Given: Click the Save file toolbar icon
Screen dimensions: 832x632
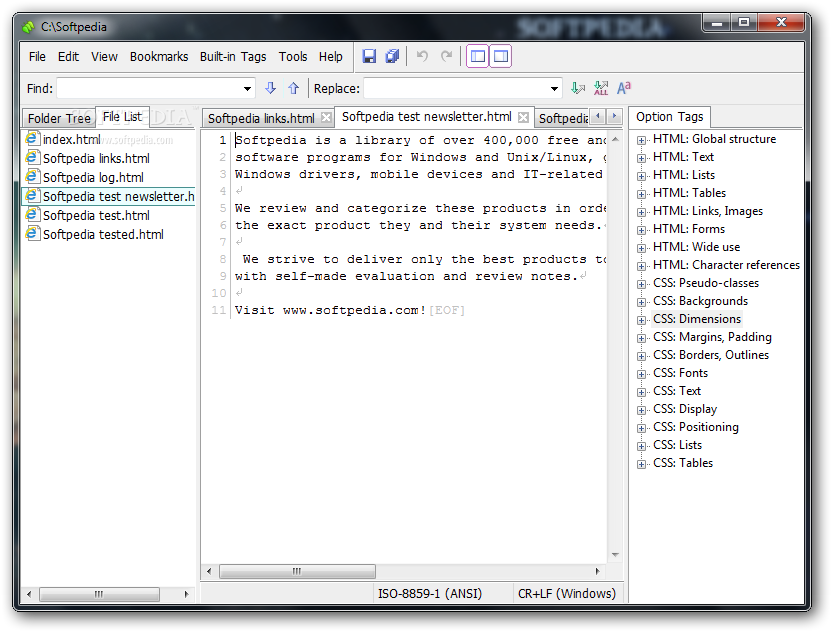Looking at the screenshot, I should 369,56.
